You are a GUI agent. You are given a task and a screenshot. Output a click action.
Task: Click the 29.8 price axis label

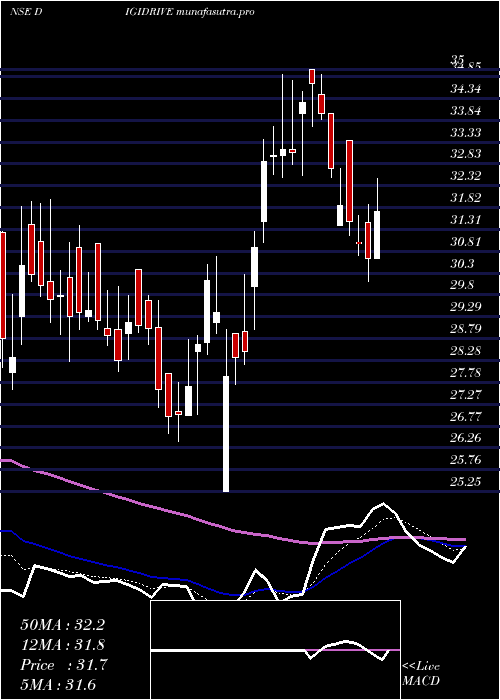462,285
